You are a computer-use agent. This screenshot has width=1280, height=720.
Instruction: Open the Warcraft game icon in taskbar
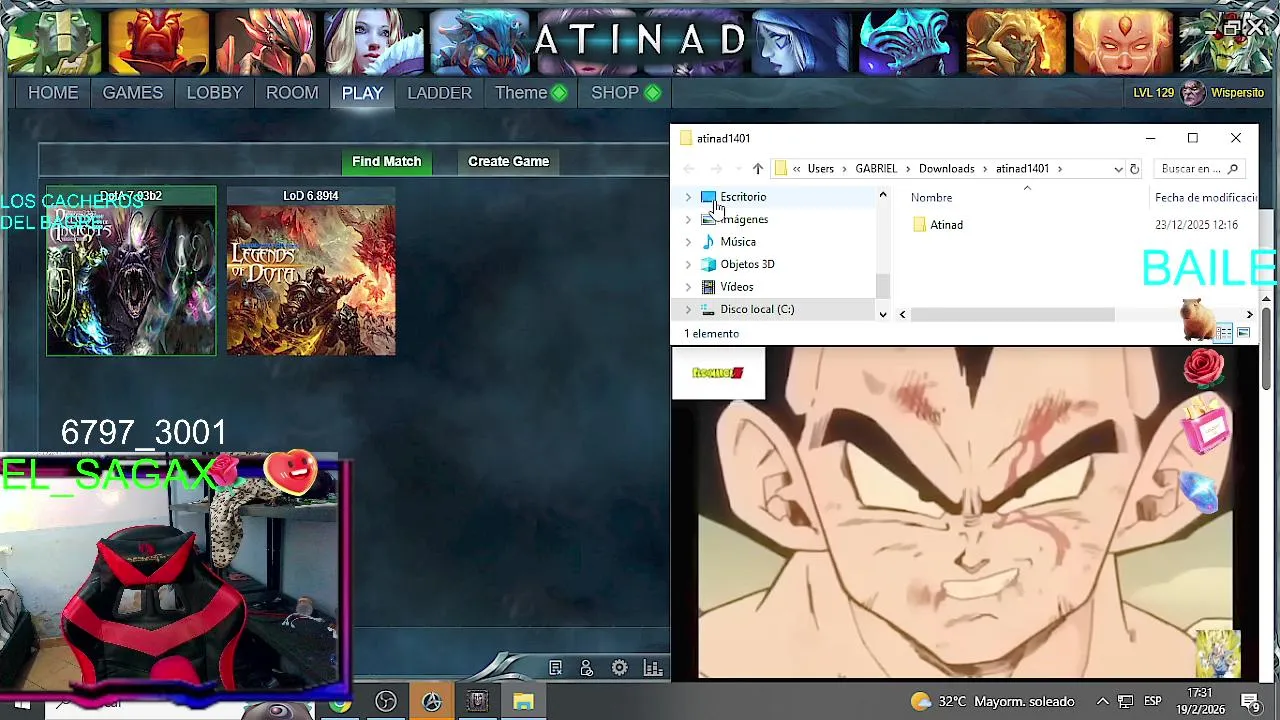tap(478, 702)
